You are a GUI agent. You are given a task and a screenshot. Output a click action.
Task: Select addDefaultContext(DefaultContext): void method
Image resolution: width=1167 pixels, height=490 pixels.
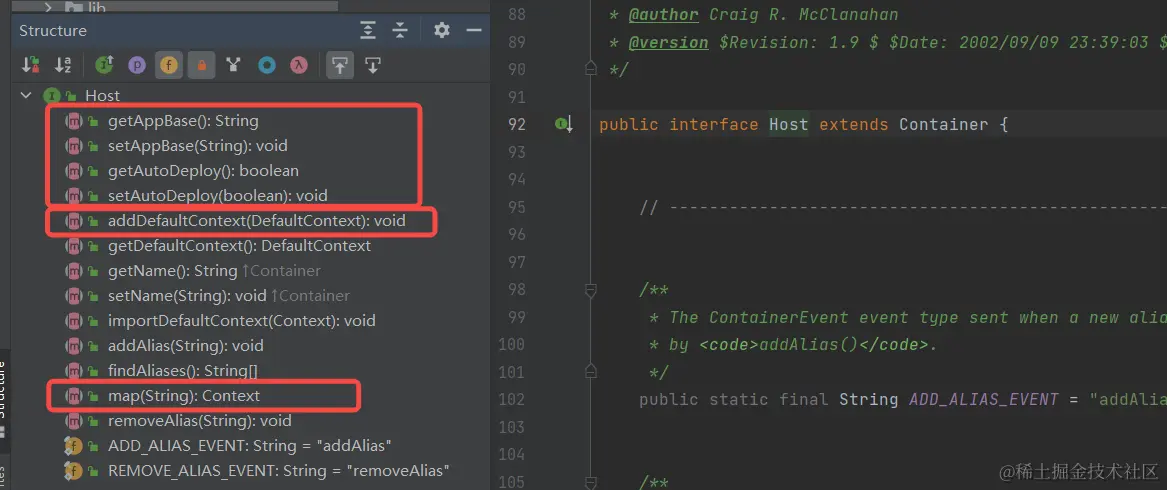(x=256, y=221)
